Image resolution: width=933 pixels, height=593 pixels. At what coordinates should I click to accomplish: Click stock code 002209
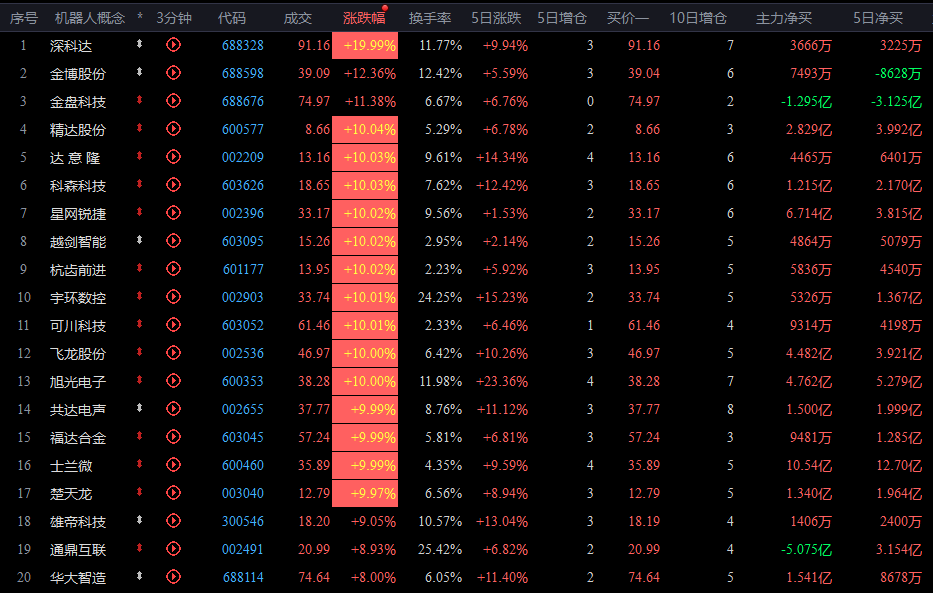click(243, 157)
